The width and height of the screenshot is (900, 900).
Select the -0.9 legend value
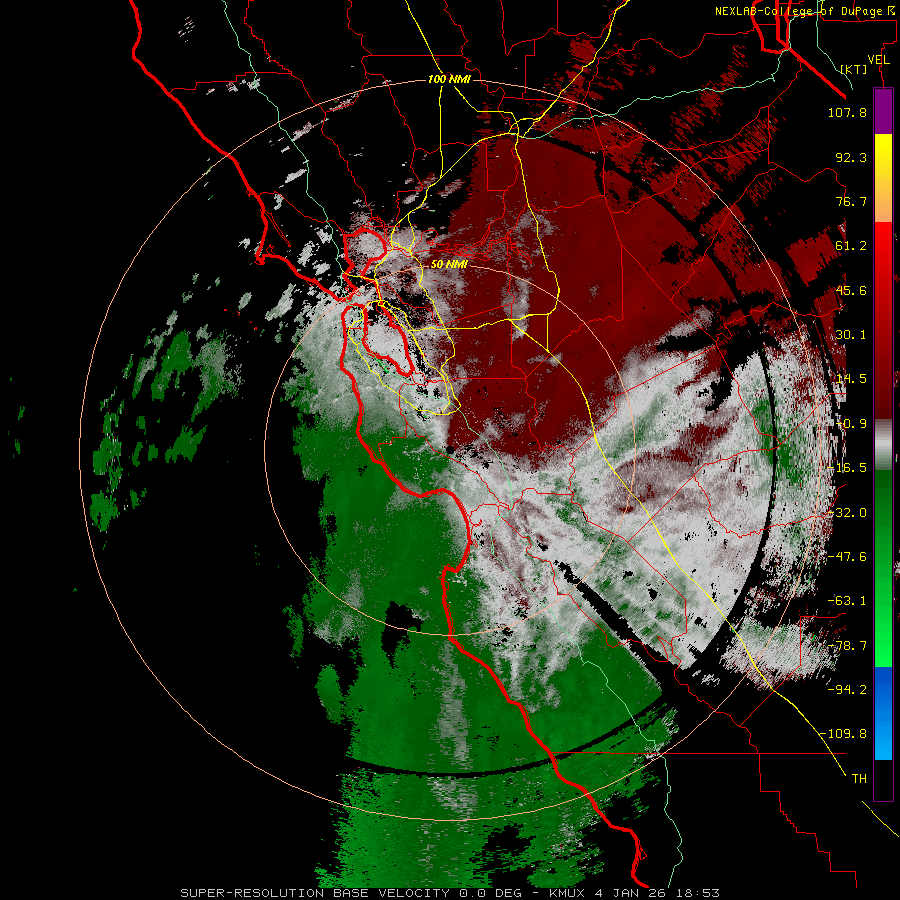(x=851, y=424)
